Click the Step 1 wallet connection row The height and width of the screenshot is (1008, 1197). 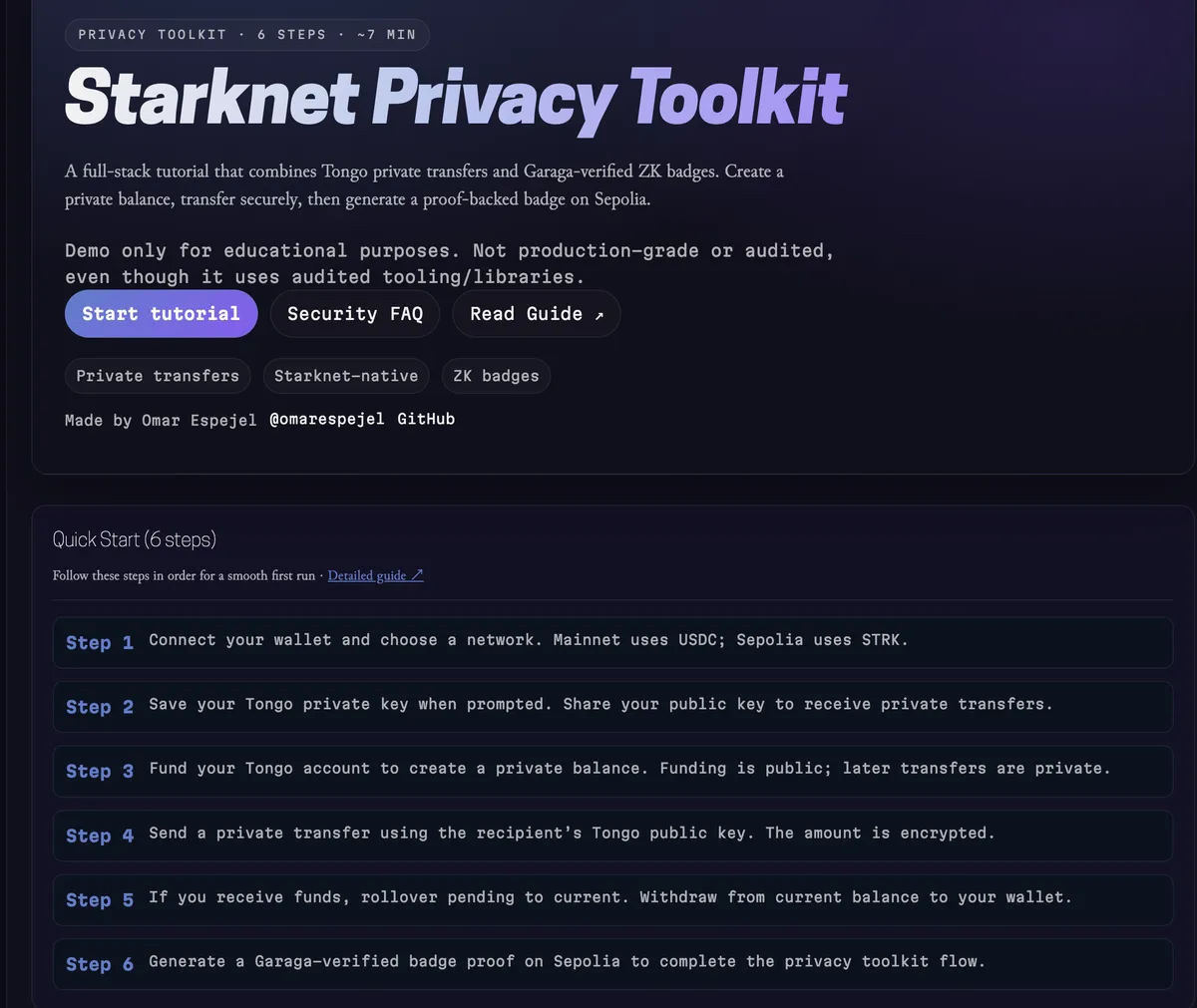click(611, 642)
